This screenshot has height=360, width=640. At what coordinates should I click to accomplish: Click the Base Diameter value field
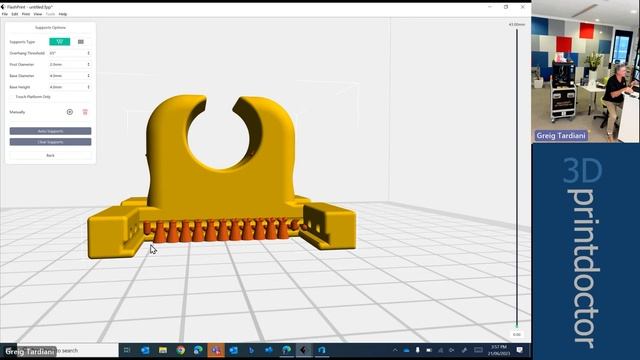(x=70, y=76)
